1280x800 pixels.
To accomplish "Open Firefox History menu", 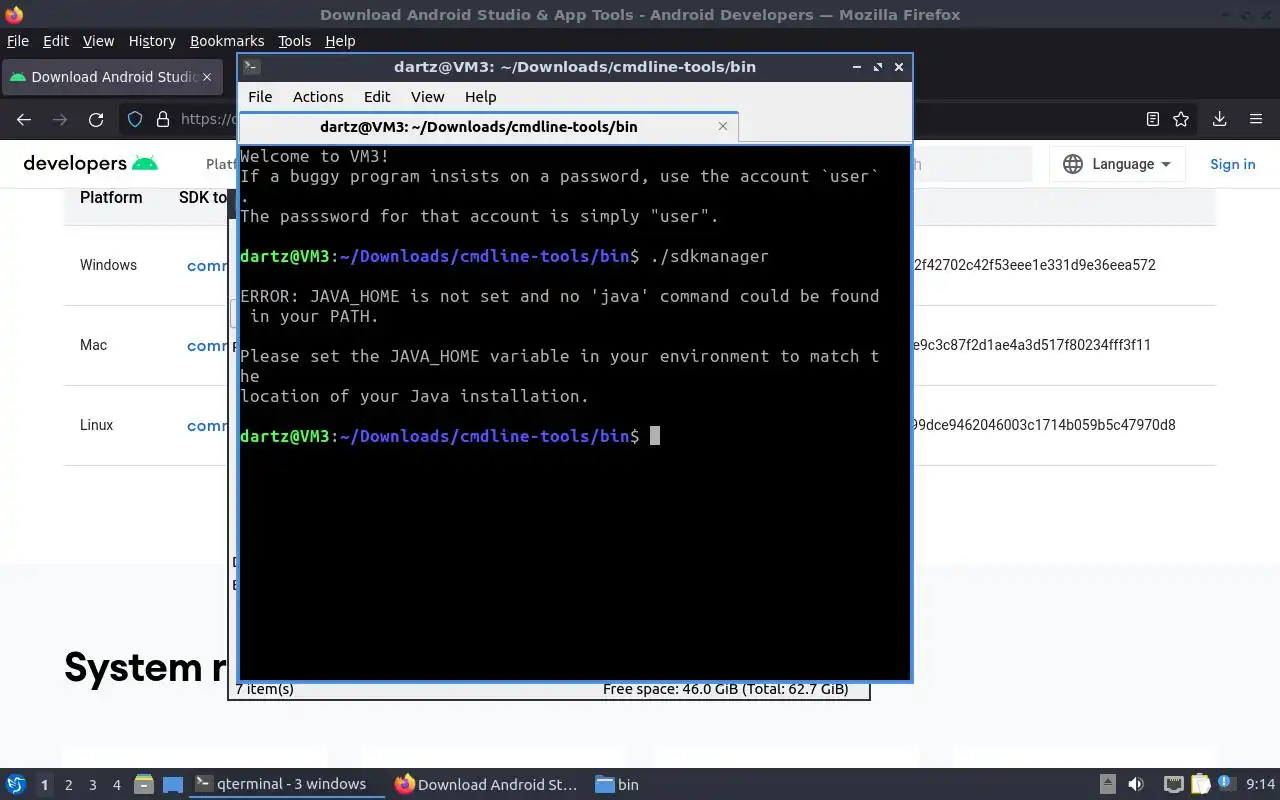I will coord(152,41).
